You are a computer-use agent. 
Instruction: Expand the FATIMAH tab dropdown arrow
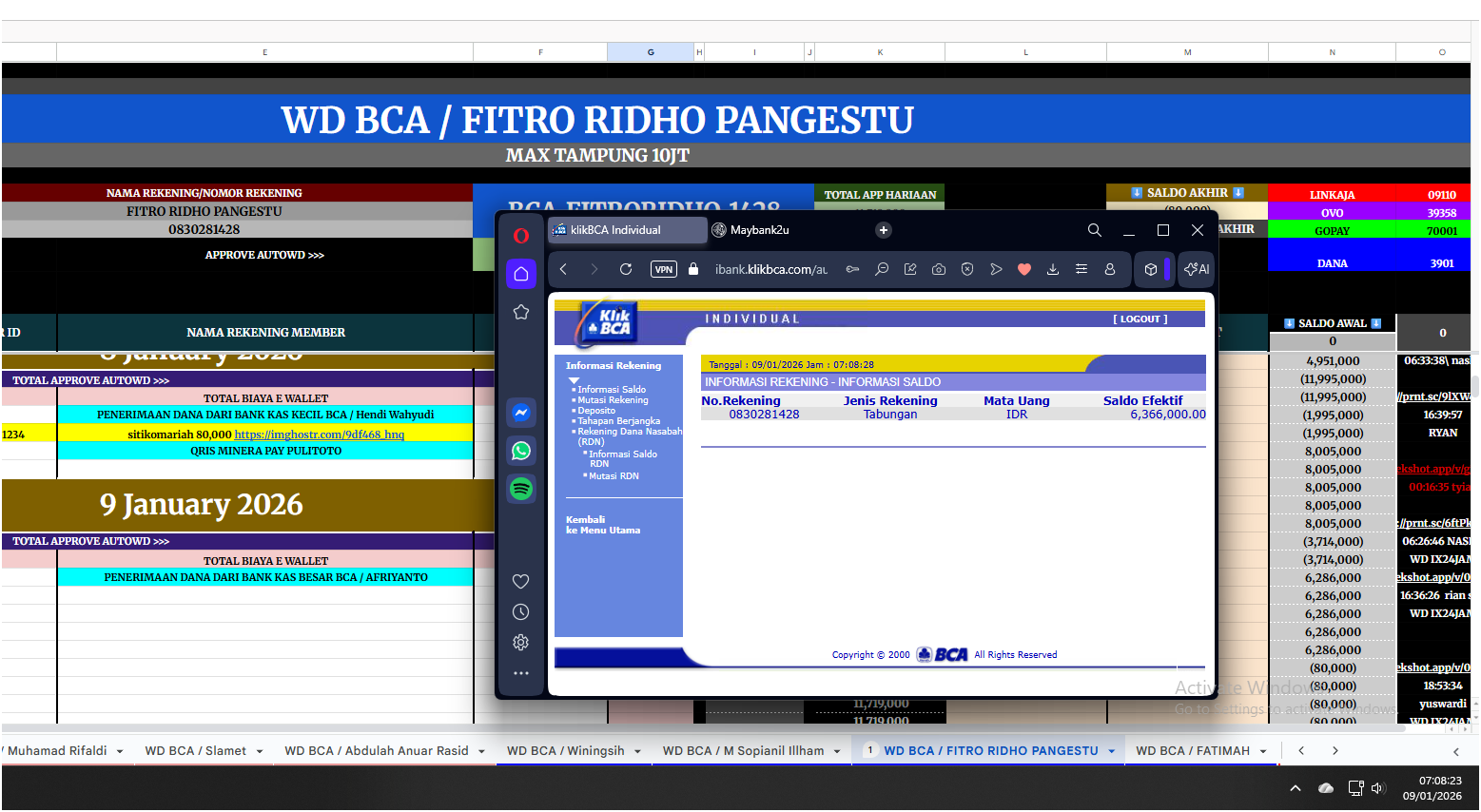[x=1263, y=751]
